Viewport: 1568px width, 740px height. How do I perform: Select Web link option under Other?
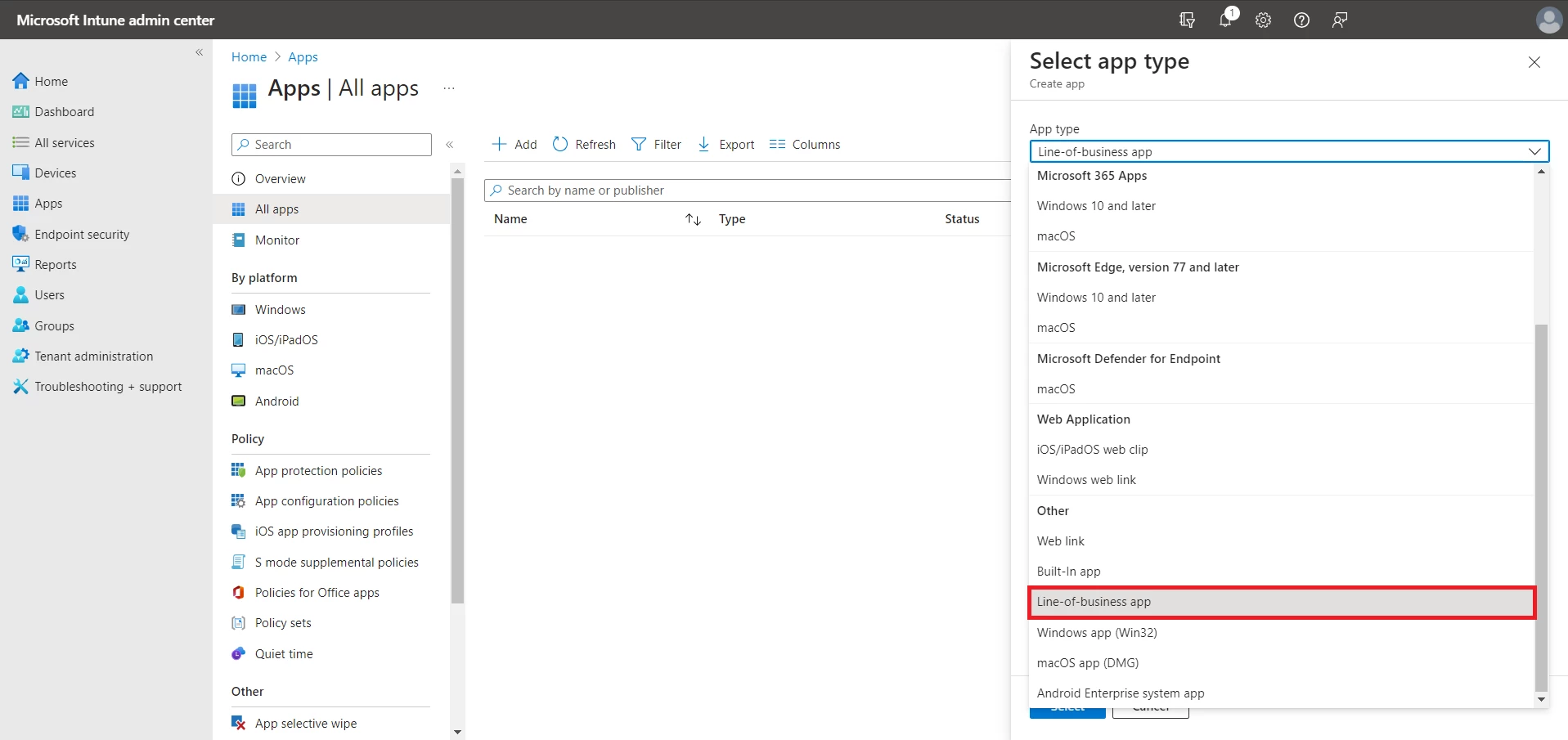(1282, 541)
